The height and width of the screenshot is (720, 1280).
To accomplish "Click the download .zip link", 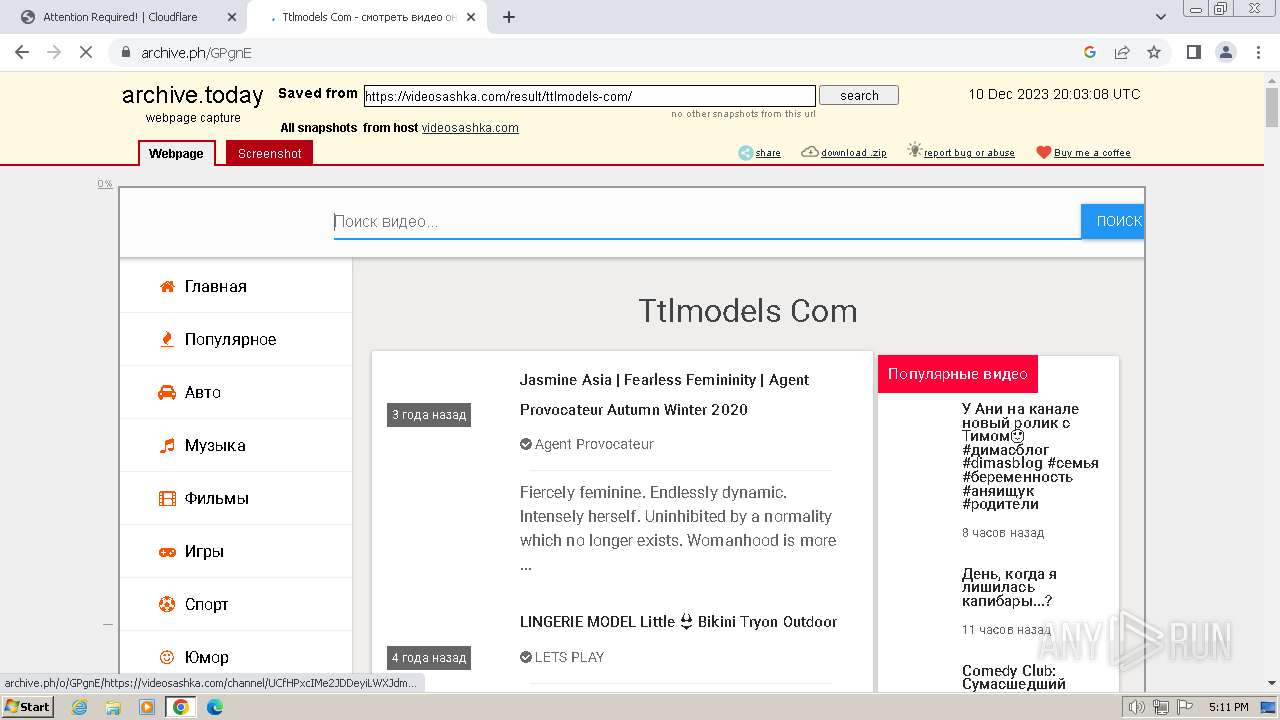I will click(853, 153).
